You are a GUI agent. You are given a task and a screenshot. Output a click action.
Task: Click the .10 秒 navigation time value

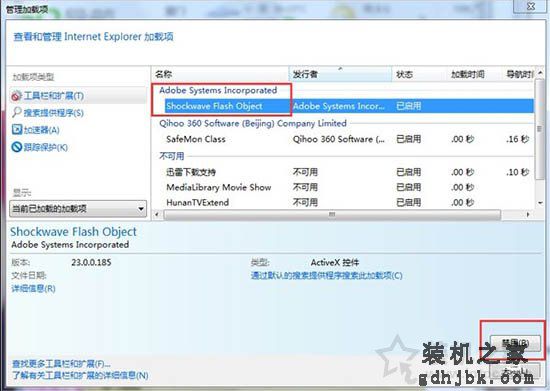click(518, 172)
